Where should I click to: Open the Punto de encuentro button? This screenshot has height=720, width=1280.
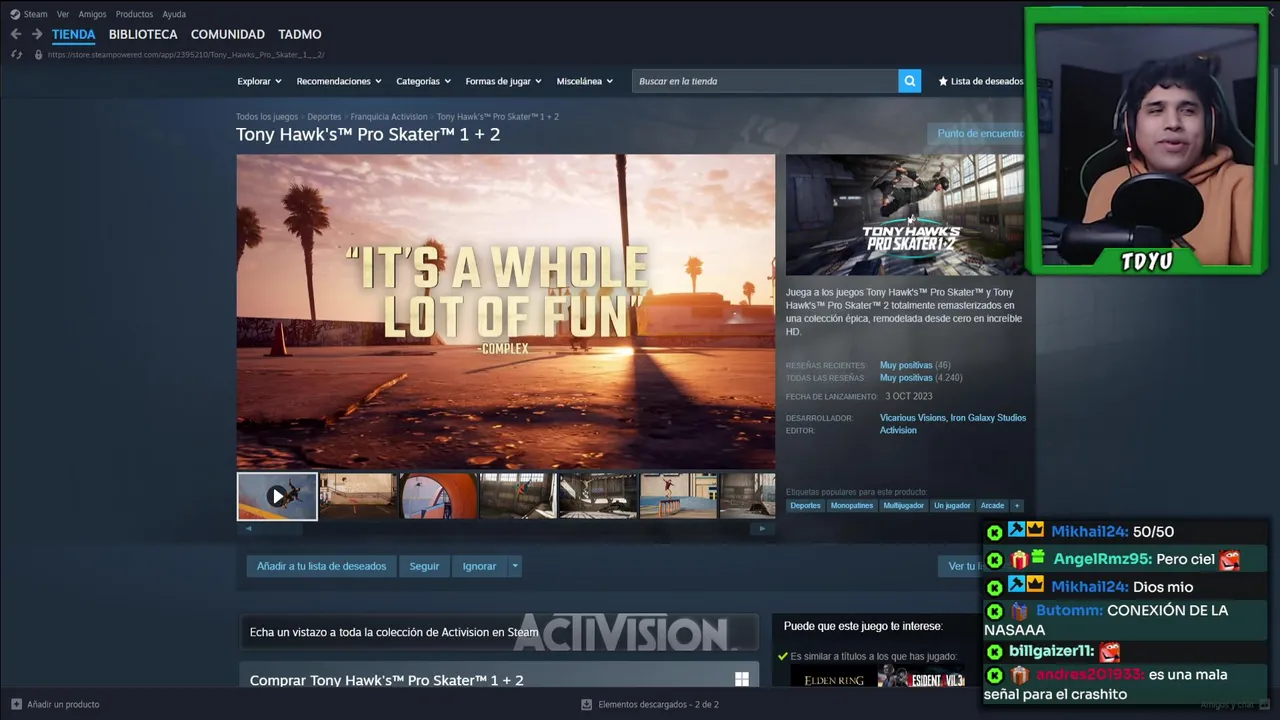click(978, 133)
